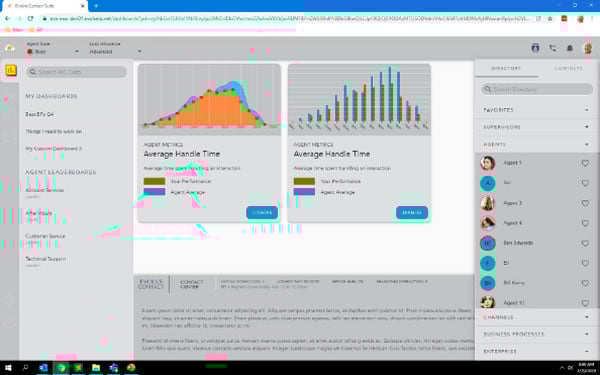Image resolution: width=600 pixels, height=375 pixels.
Task: Switch to the Contacts tab
Action: (568, 68)
